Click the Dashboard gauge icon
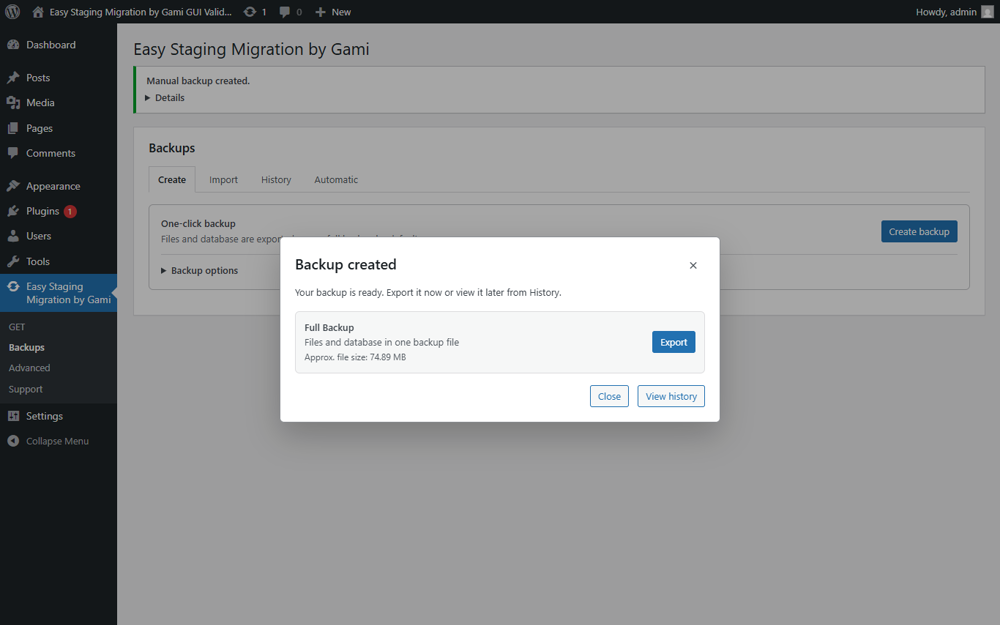Viewport: 1000px width, 625px height. click(x=13, y=45)
